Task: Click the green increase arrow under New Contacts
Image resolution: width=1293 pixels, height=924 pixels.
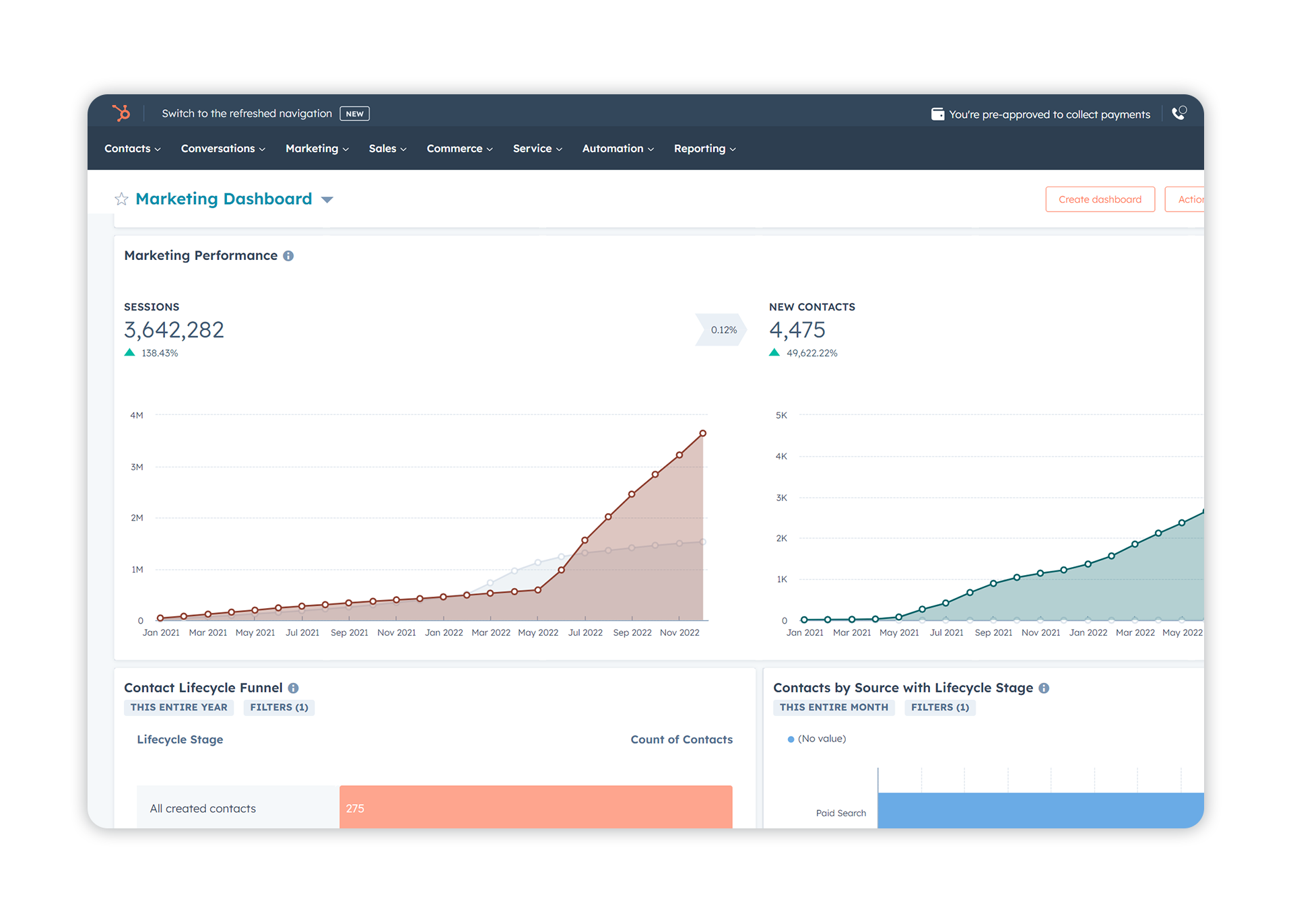Action: click(774, 352)
